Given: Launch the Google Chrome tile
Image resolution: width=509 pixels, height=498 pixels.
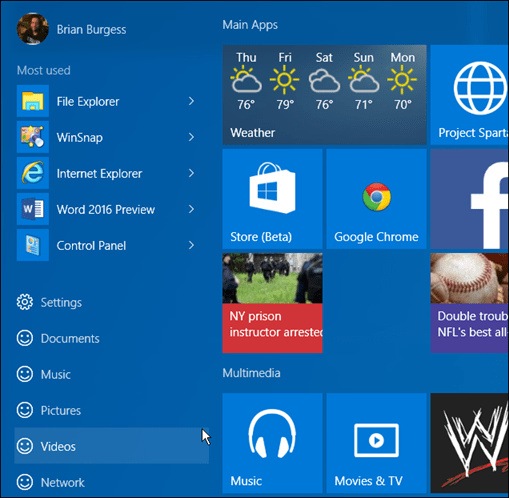Looking at the screenshot, I should coord(376,199).
